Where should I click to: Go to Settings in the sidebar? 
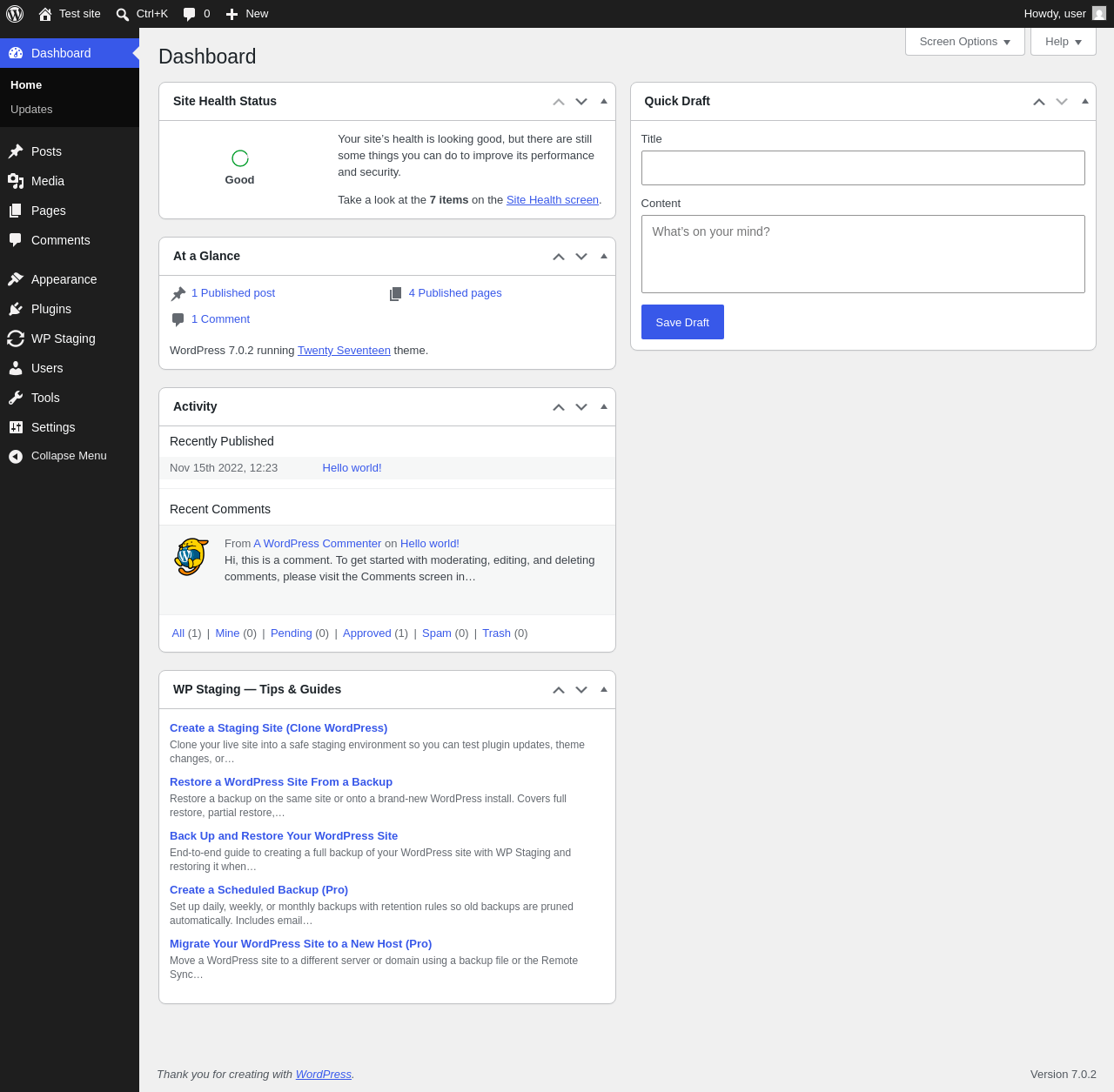tap(70, 427)
